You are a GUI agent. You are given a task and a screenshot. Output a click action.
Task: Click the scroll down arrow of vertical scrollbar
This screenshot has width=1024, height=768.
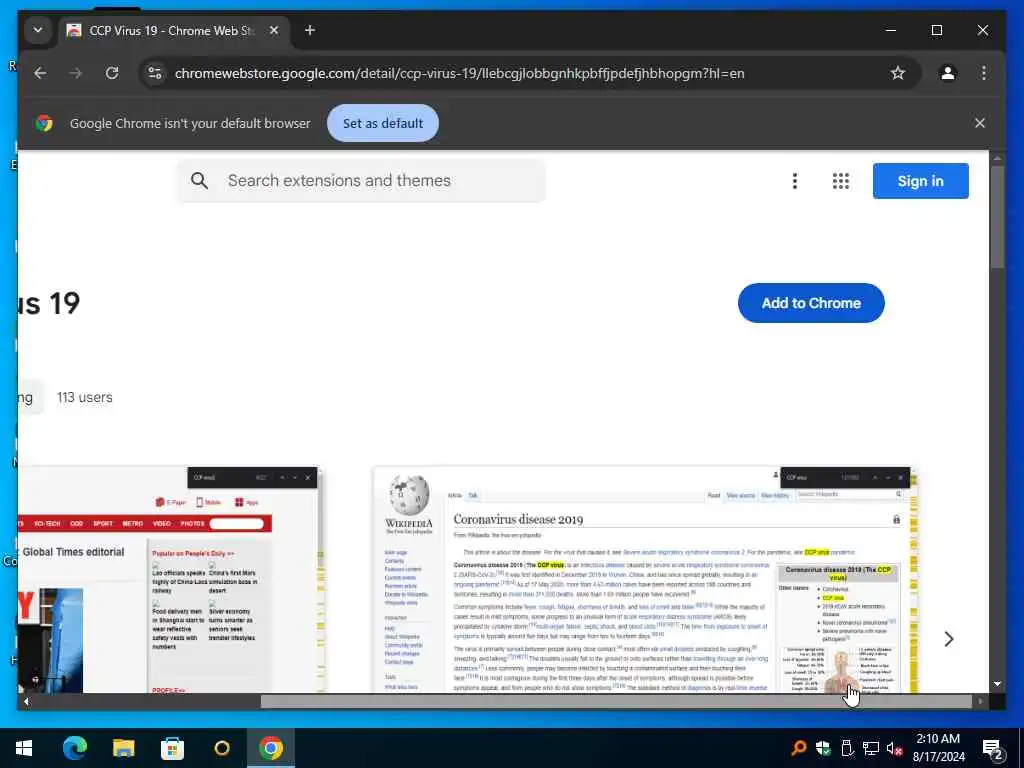tap(997, 684)
